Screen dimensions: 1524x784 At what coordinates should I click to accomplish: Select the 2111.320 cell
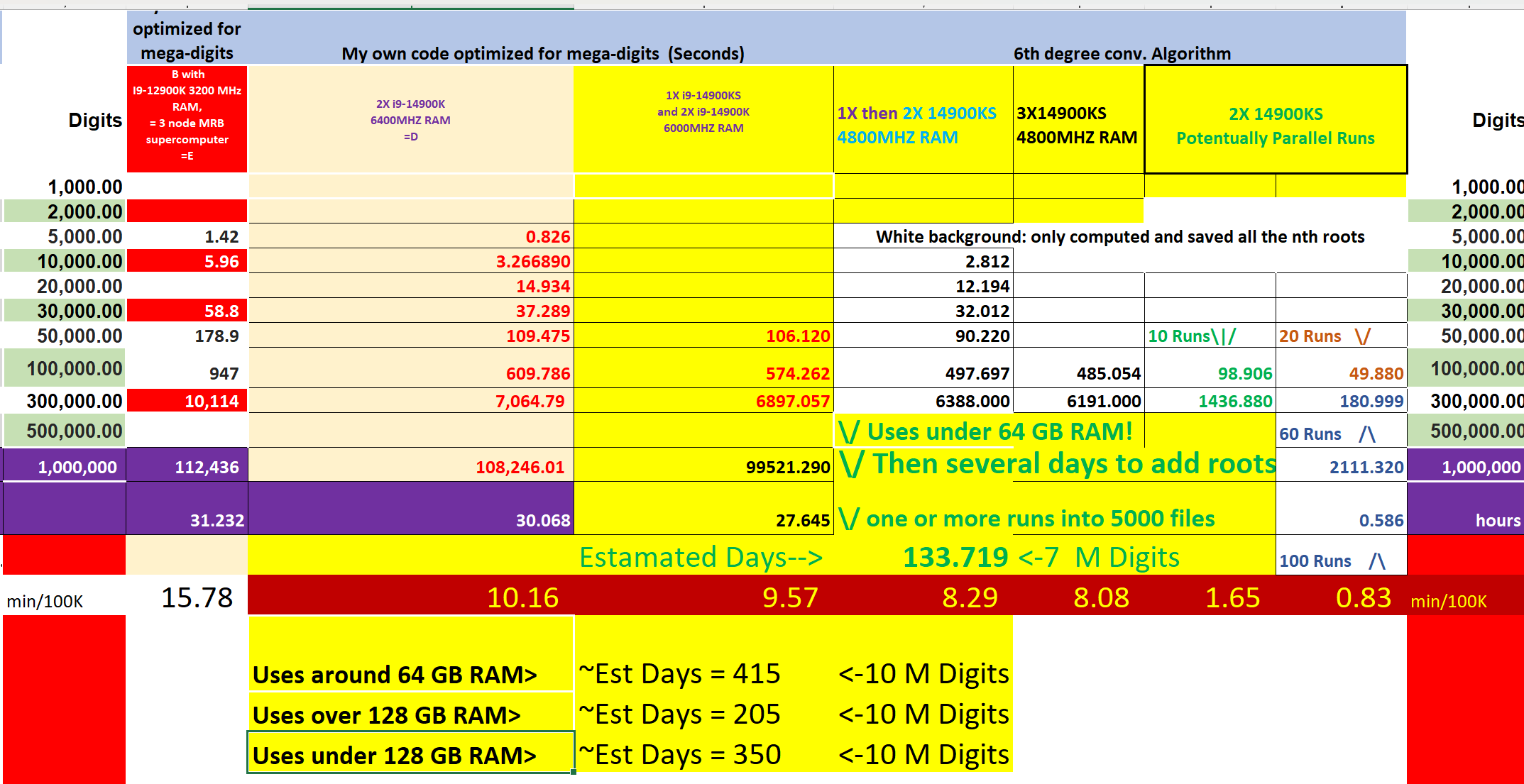click(1366, 467)
